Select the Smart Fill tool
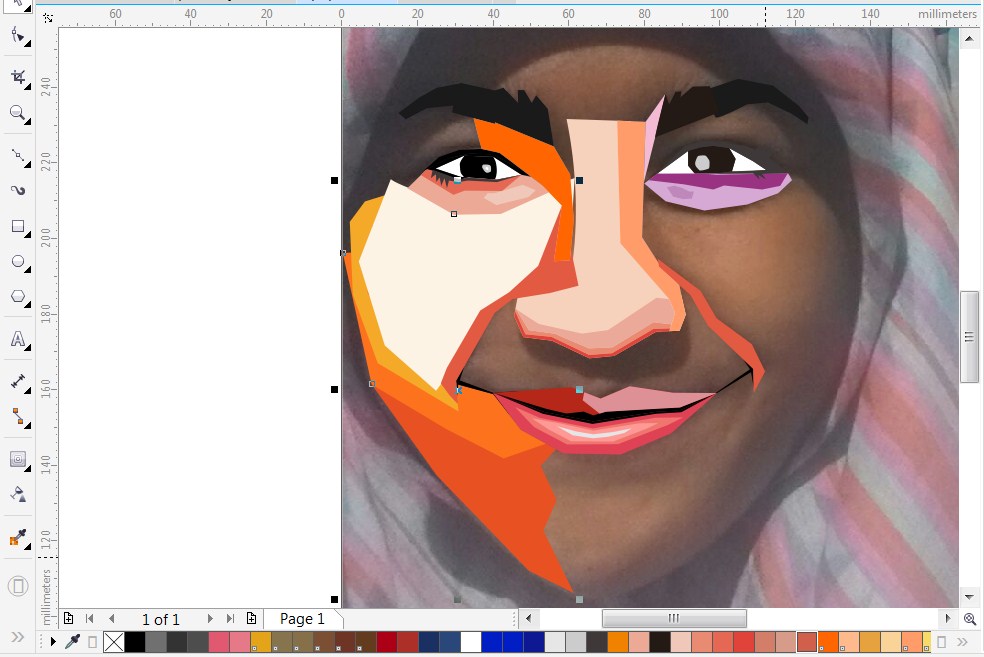Viewport: 984px width, 657px height. [17, 493]
